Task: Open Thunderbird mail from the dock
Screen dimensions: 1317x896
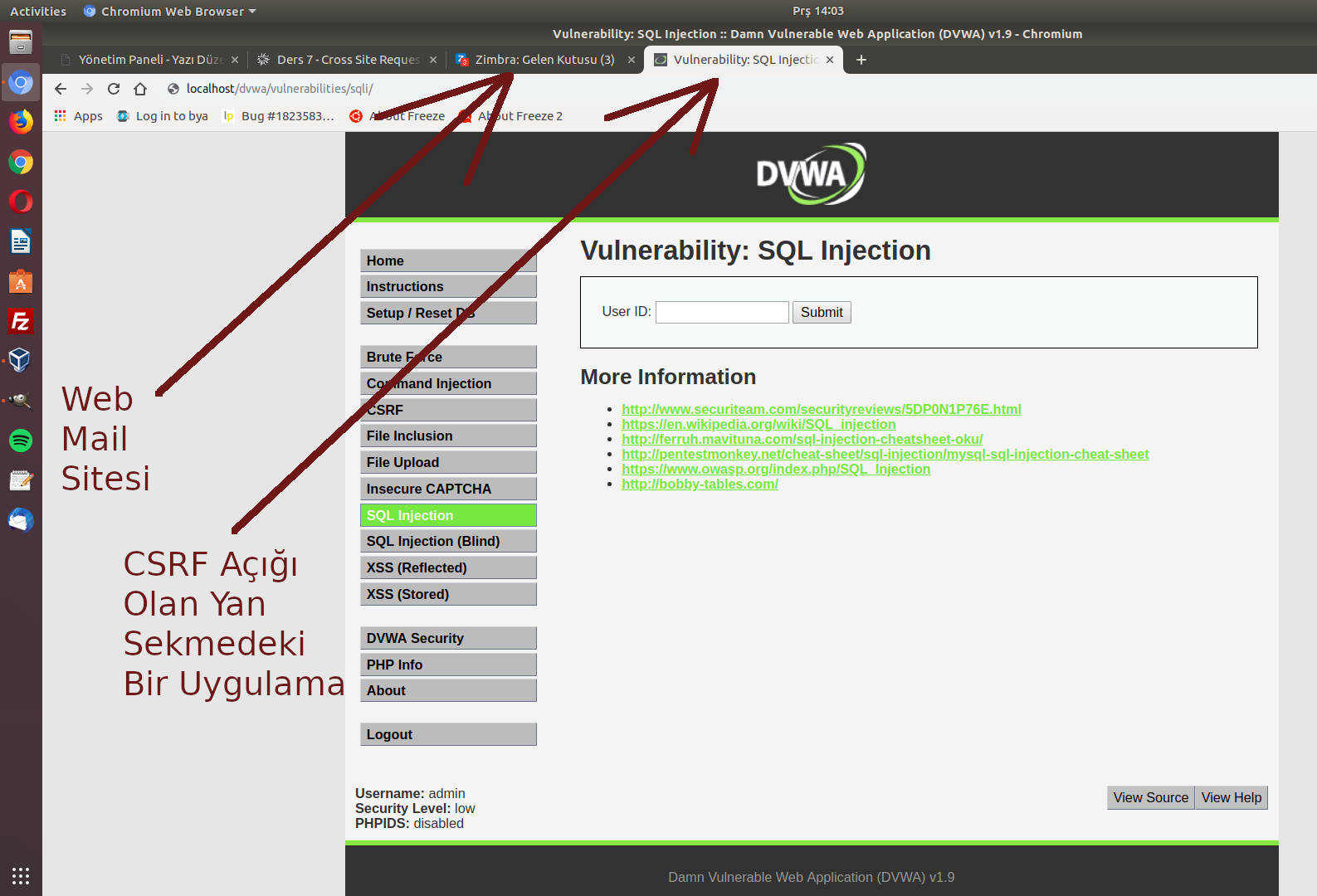Action: [21, 520]
